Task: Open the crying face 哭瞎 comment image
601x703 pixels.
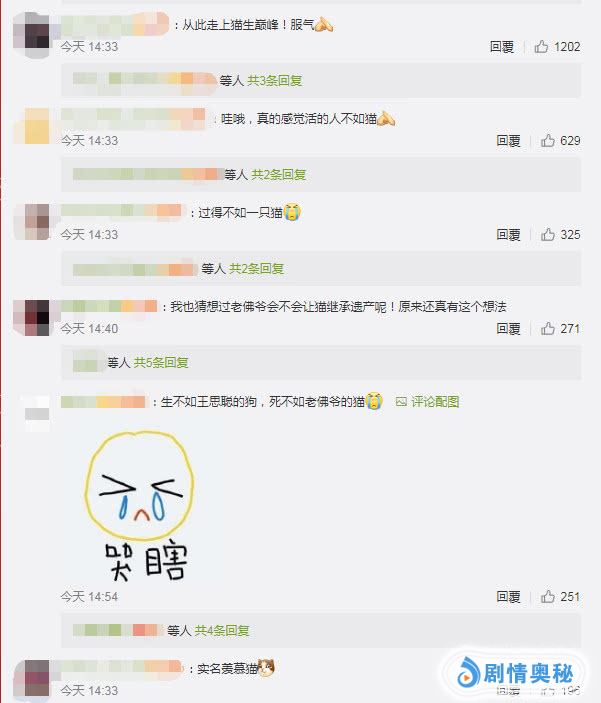Action: [x=140, y=506]
